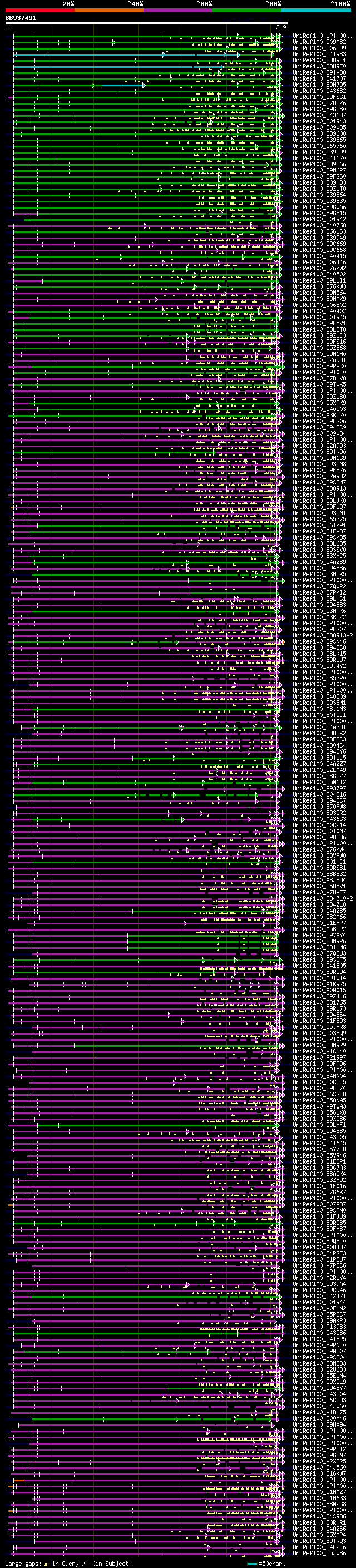
Task: Select the UniRef100_Q8L3T8 entry
Action: 319,329
